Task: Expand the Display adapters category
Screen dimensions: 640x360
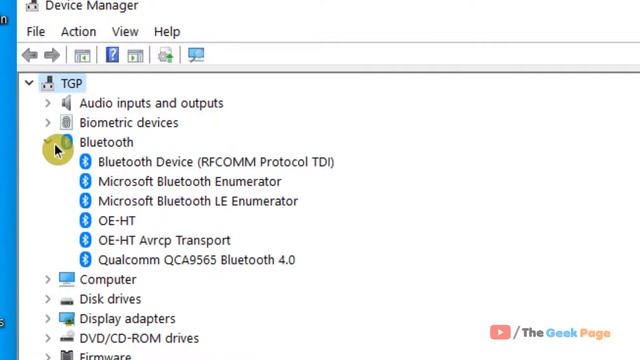Action: click(48, 319)
